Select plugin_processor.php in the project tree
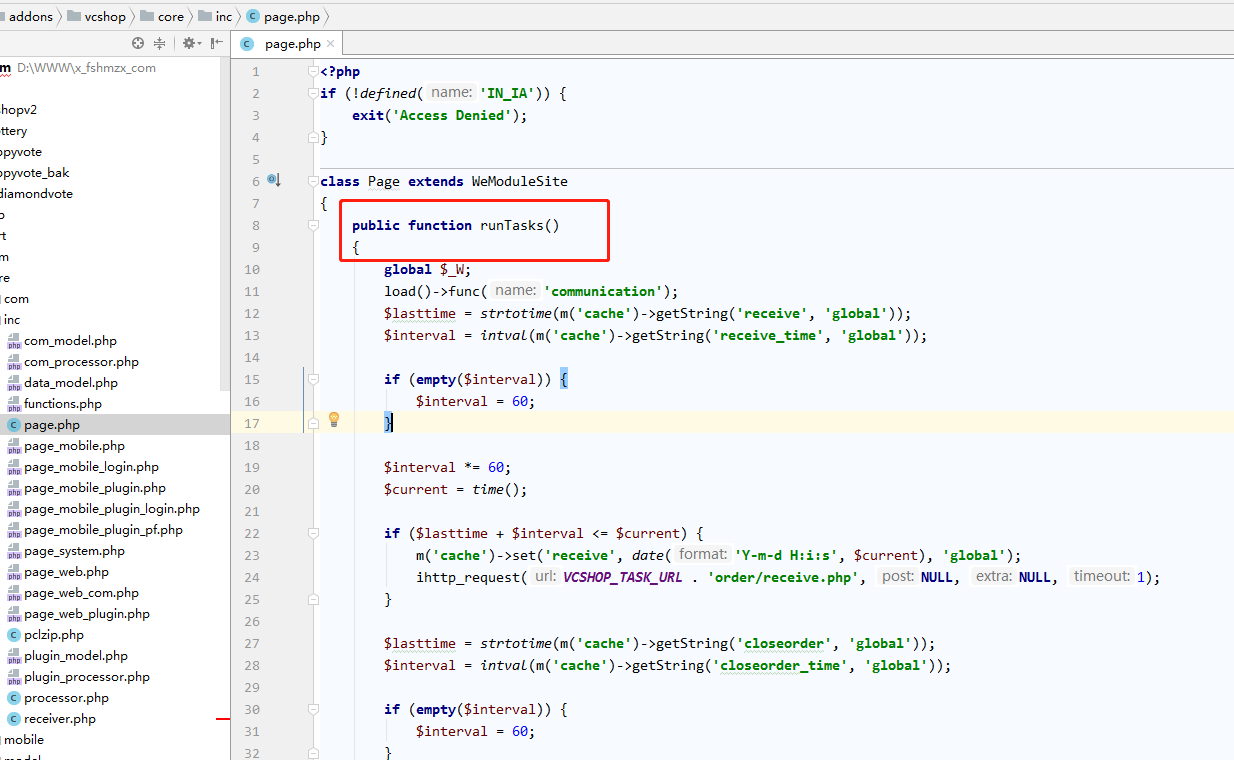 click(x=87, y=677)
